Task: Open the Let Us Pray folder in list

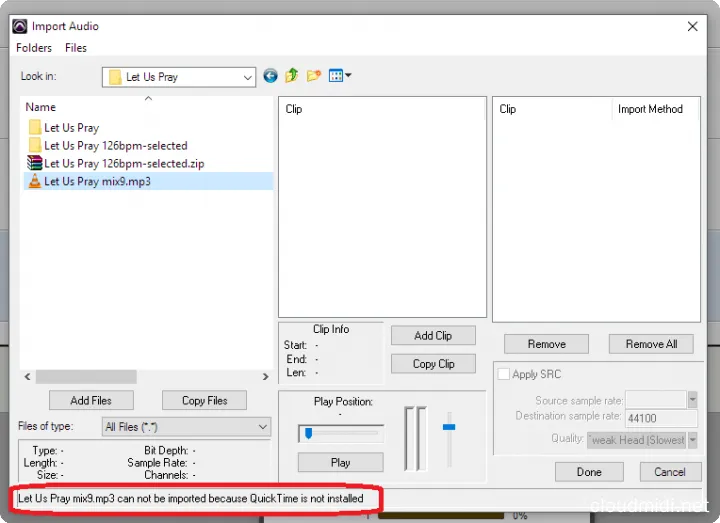Action: (x=71, y=127)
